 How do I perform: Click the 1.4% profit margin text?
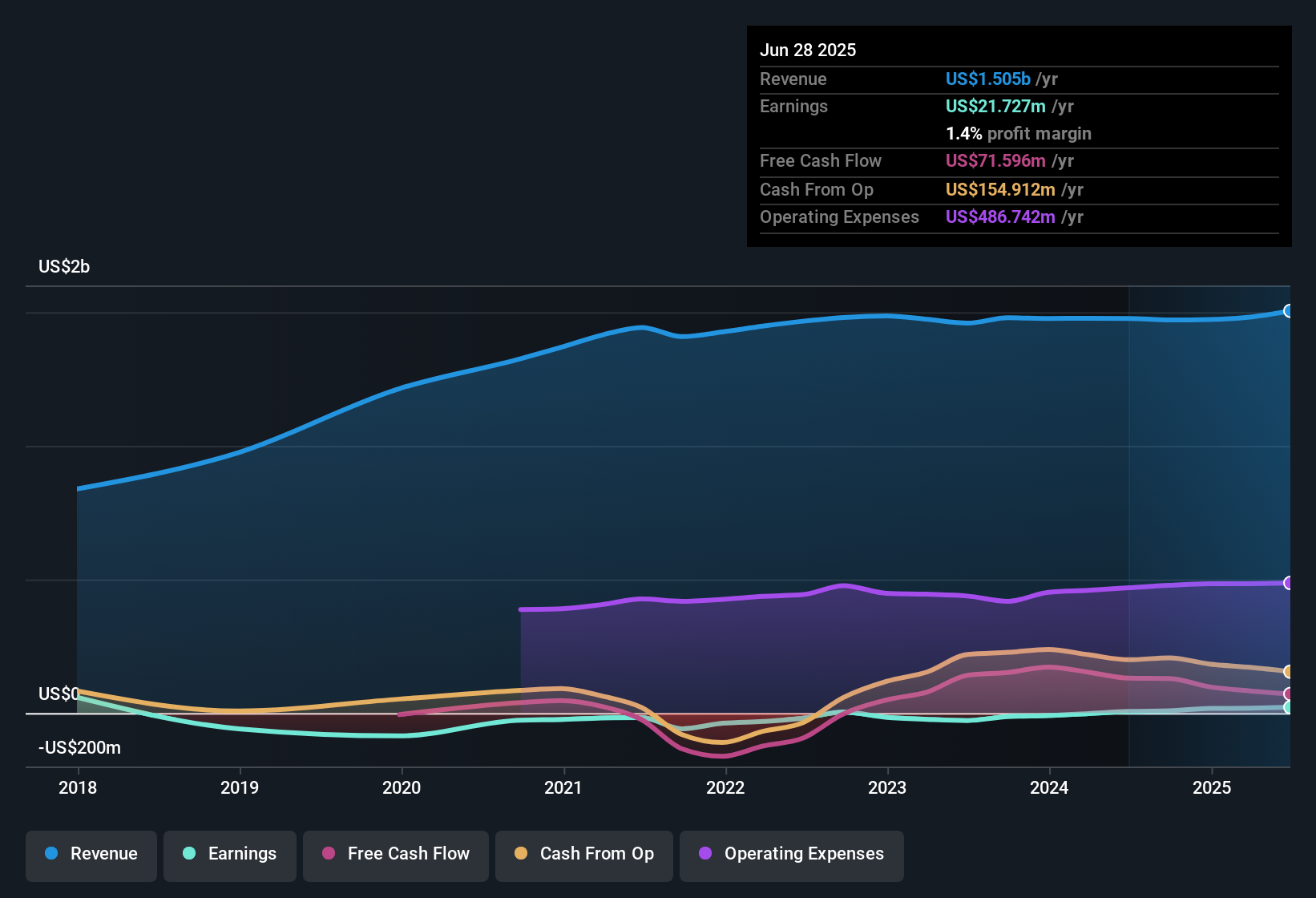(1018, 133)
